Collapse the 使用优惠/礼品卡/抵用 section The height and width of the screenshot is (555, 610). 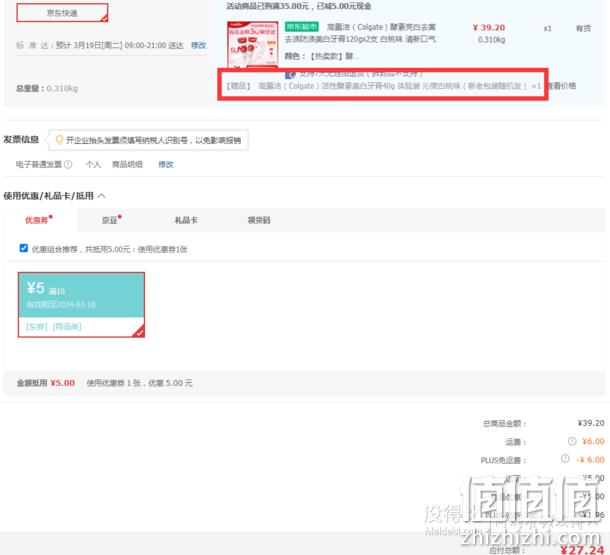point(102,196)
